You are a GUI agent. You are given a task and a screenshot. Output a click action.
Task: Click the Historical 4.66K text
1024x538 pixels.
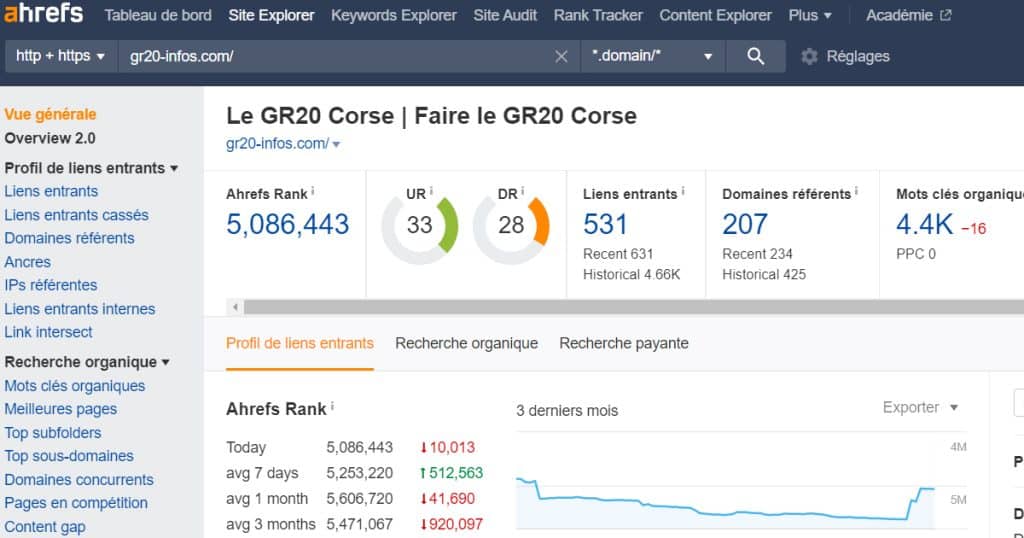click(632, 275)
